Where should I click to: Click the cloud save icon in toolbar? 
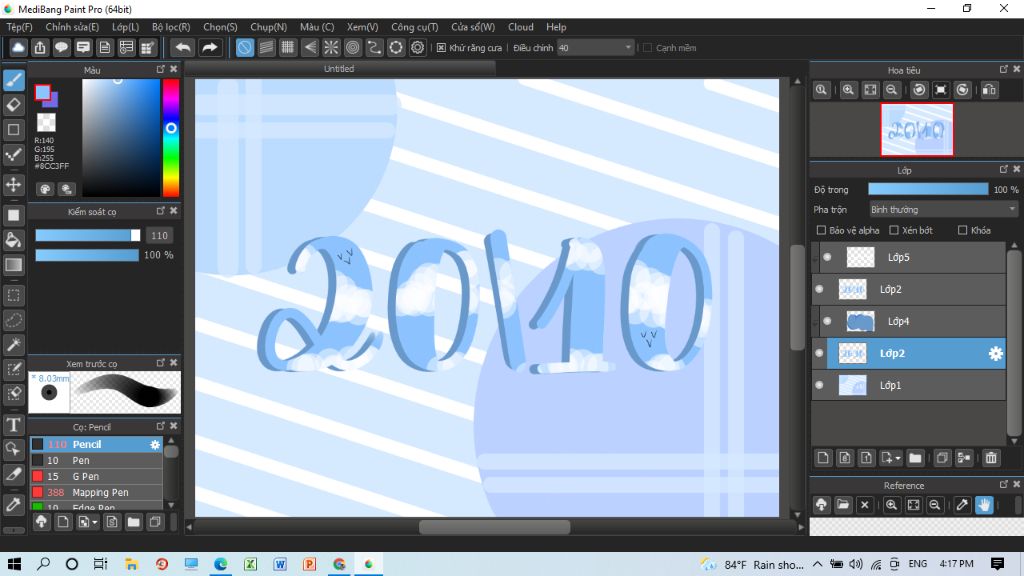pos(18,48)
